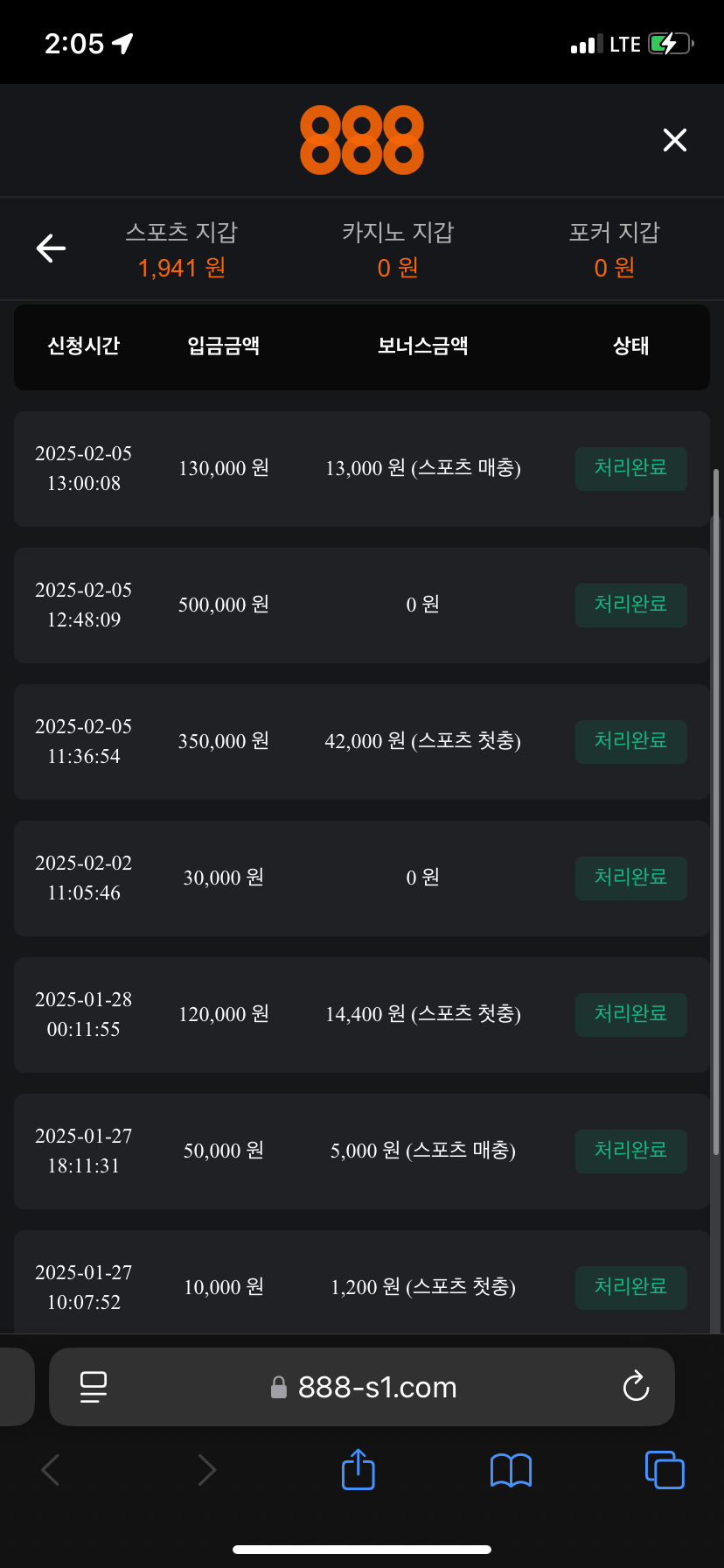Screen dimensions: 724x1568
Task: Show open tabs with tabs icon
Action: click(x=665, y=1470)
